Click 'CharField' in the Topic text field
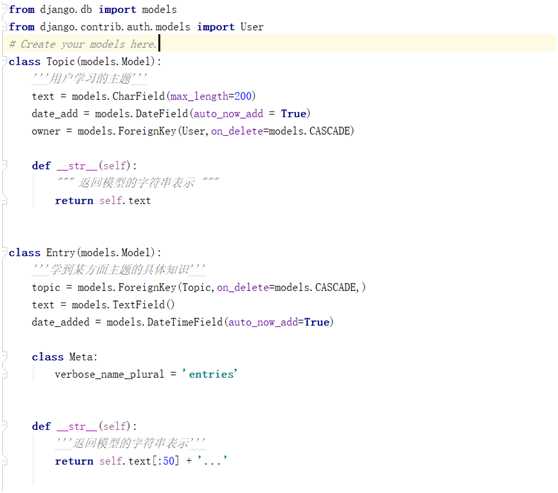 138,96
